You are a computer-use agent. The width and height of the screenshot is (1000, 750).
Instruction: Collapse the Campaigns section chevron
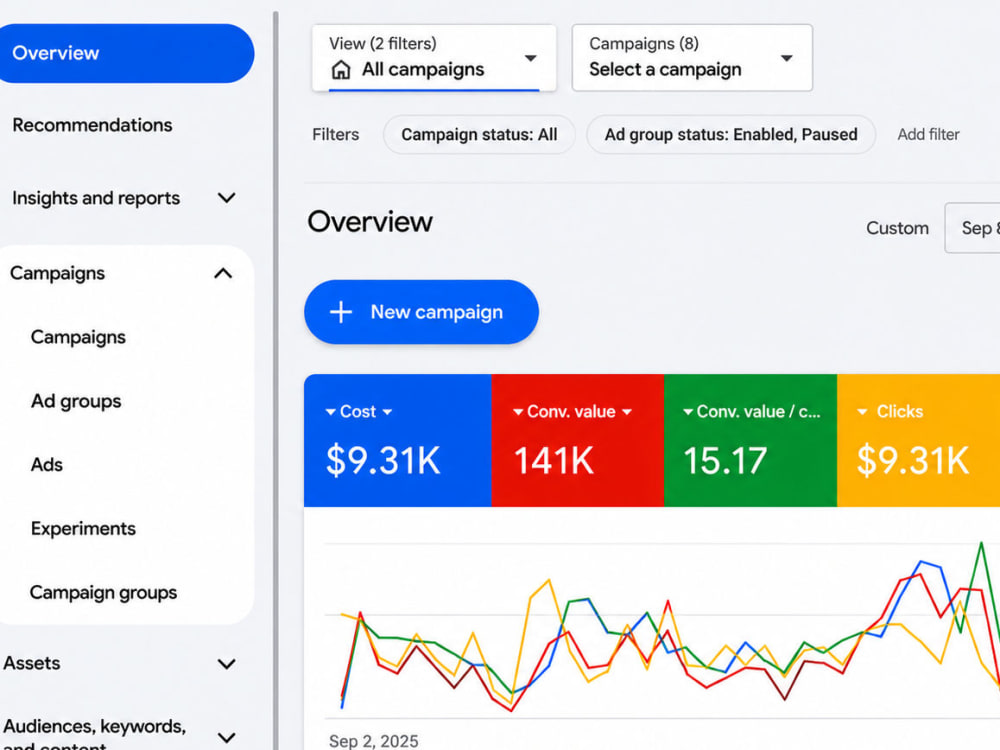pos(223,274)
